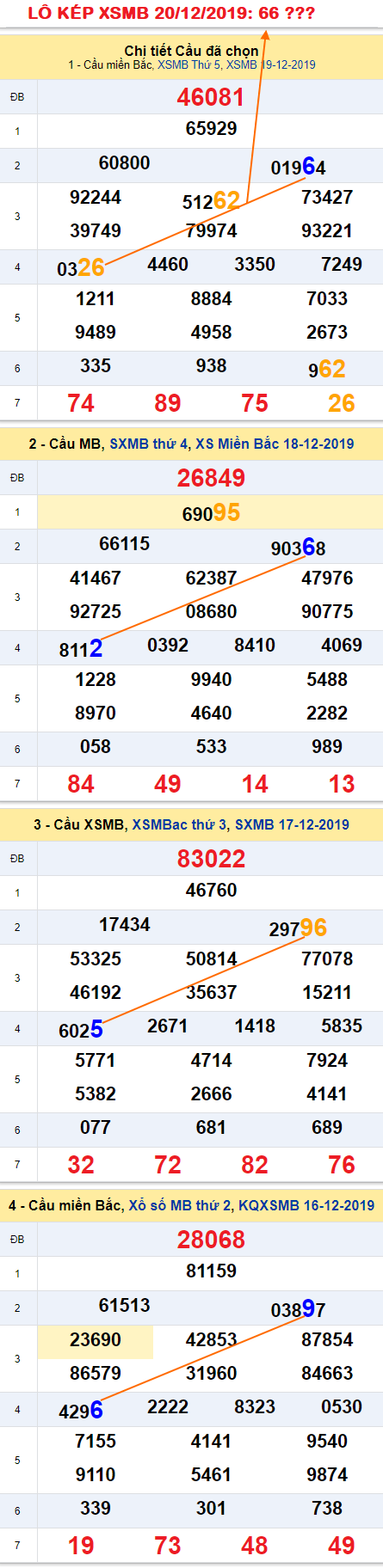This screenshot has width=383, height=1568.
Task: Open XS Miền Bắc 18-12-2019 link
Action: point(275,444)
